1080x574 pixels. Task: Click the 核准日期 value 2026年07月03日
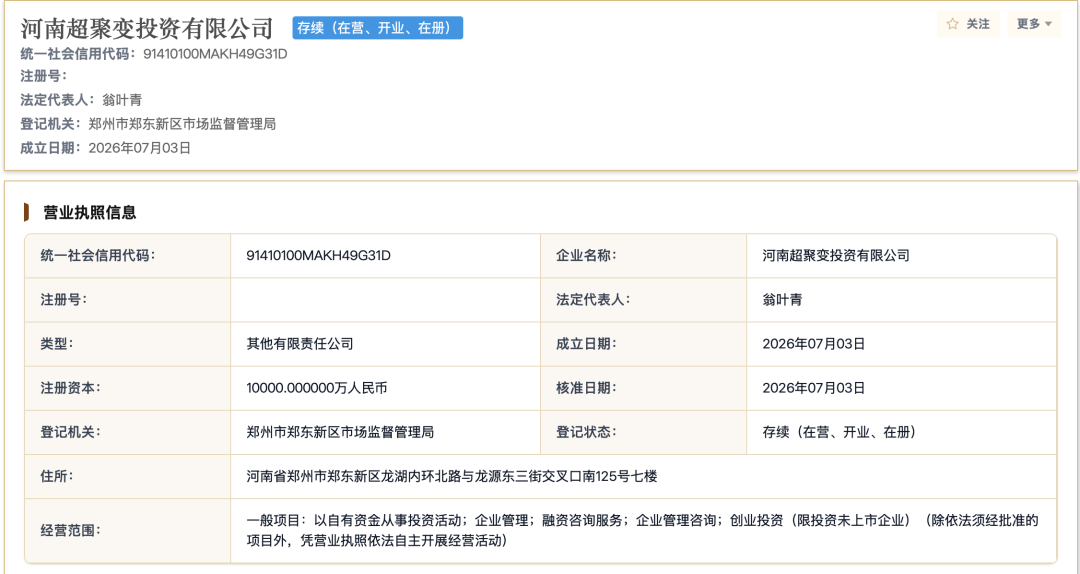tap(813, 388)
